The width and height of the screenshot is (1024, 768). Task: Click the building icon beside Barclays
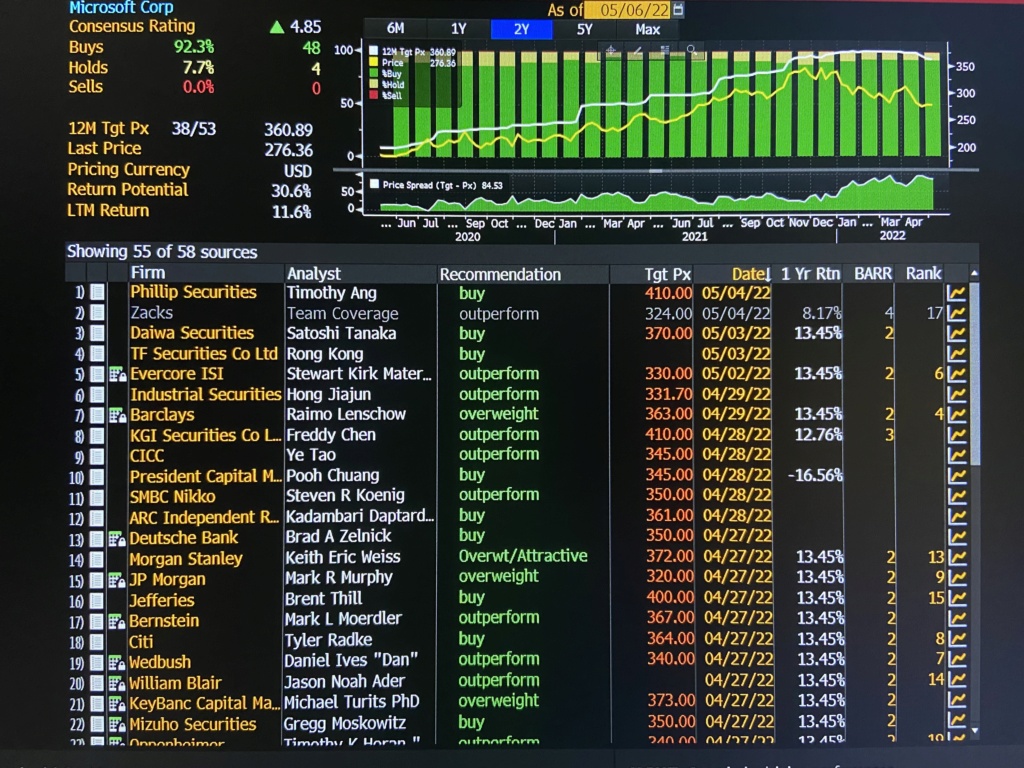(x=118, y=415)
